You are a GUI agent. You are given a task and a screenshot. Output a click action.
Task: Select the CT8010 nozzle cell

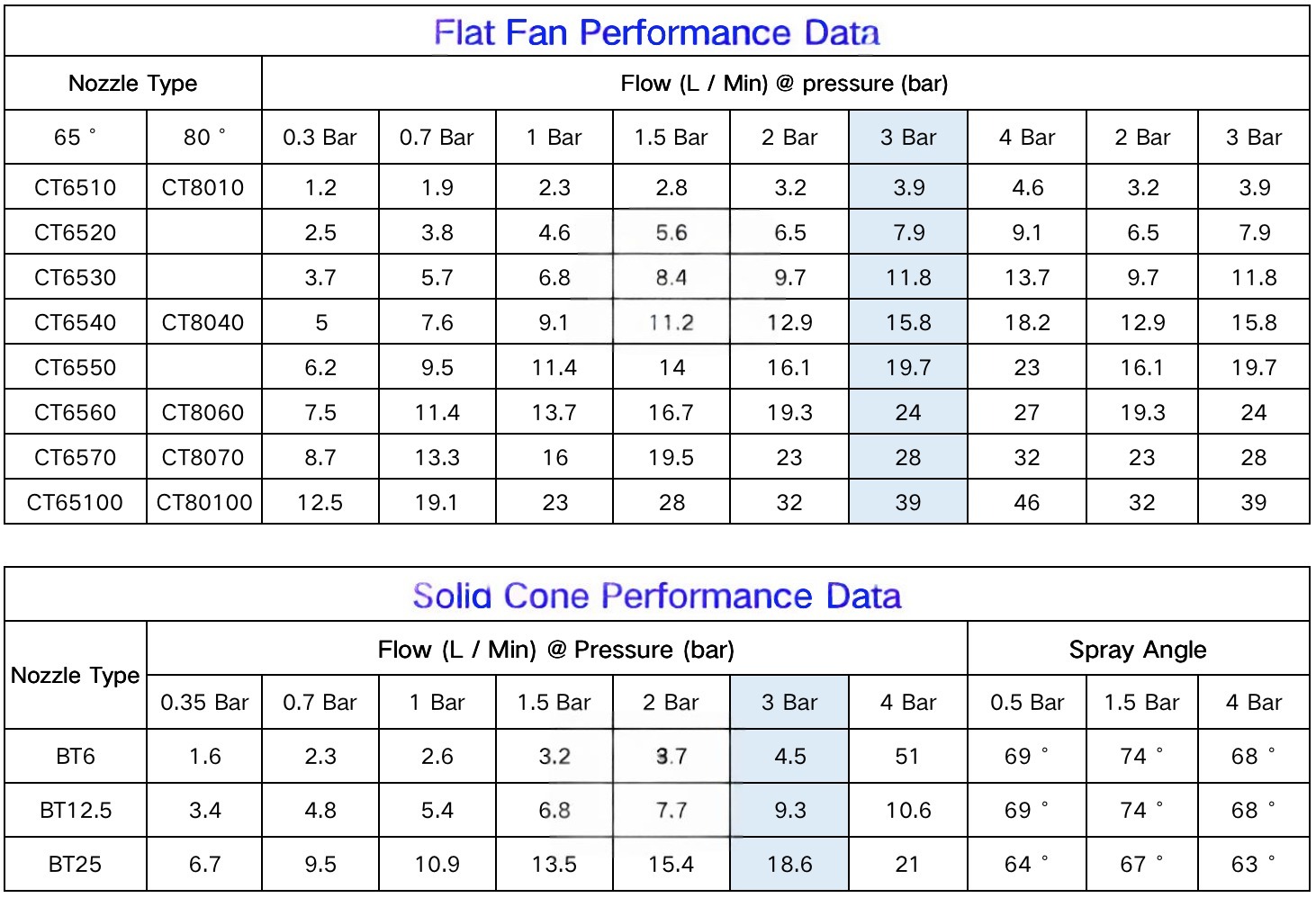[203, 187]
